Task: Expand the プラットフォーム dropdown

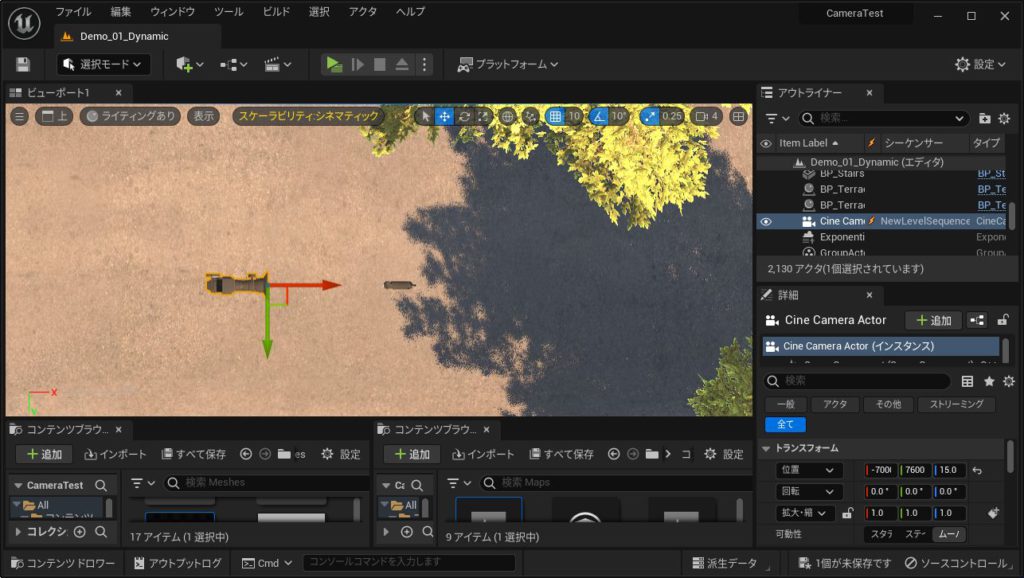Action: click(508, 64)
